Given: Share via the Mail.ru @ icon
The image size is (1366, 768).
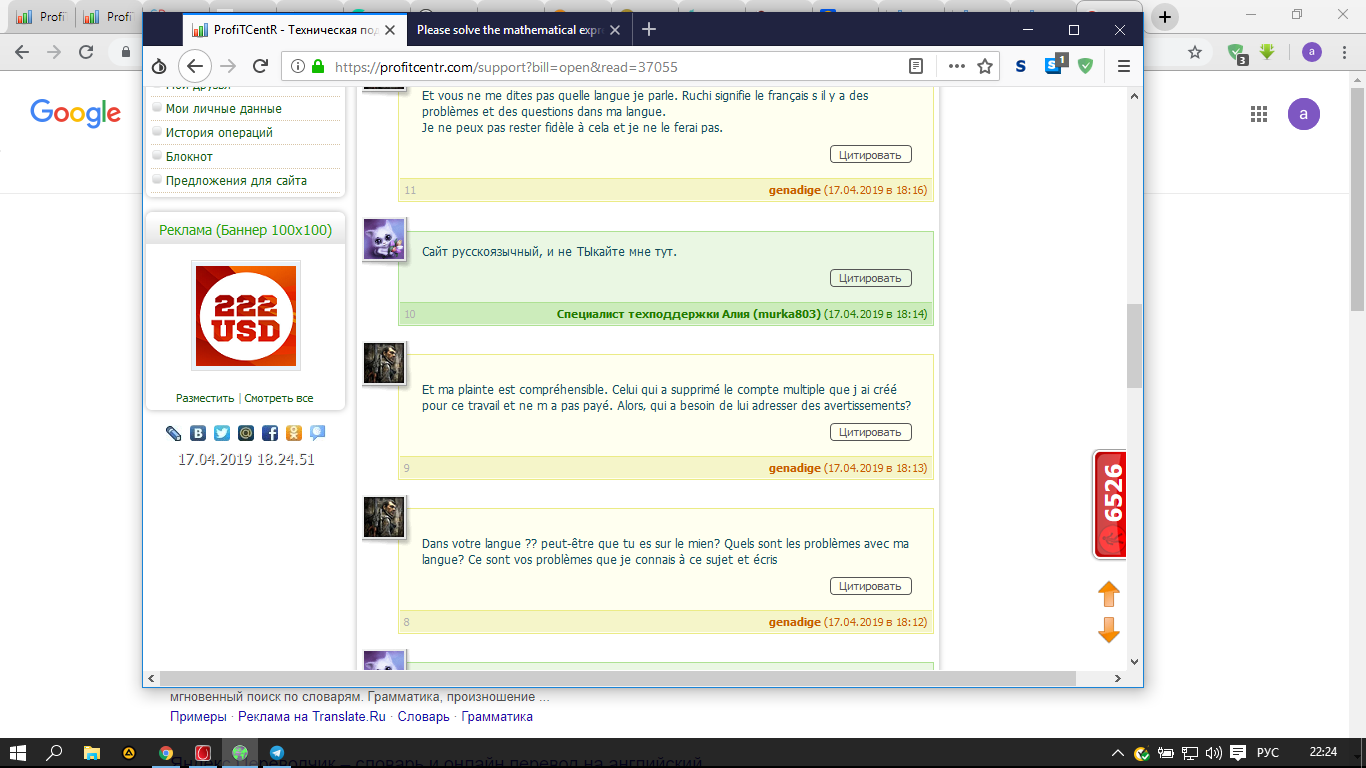Looking at the screenshot, I should pos(245,433).
